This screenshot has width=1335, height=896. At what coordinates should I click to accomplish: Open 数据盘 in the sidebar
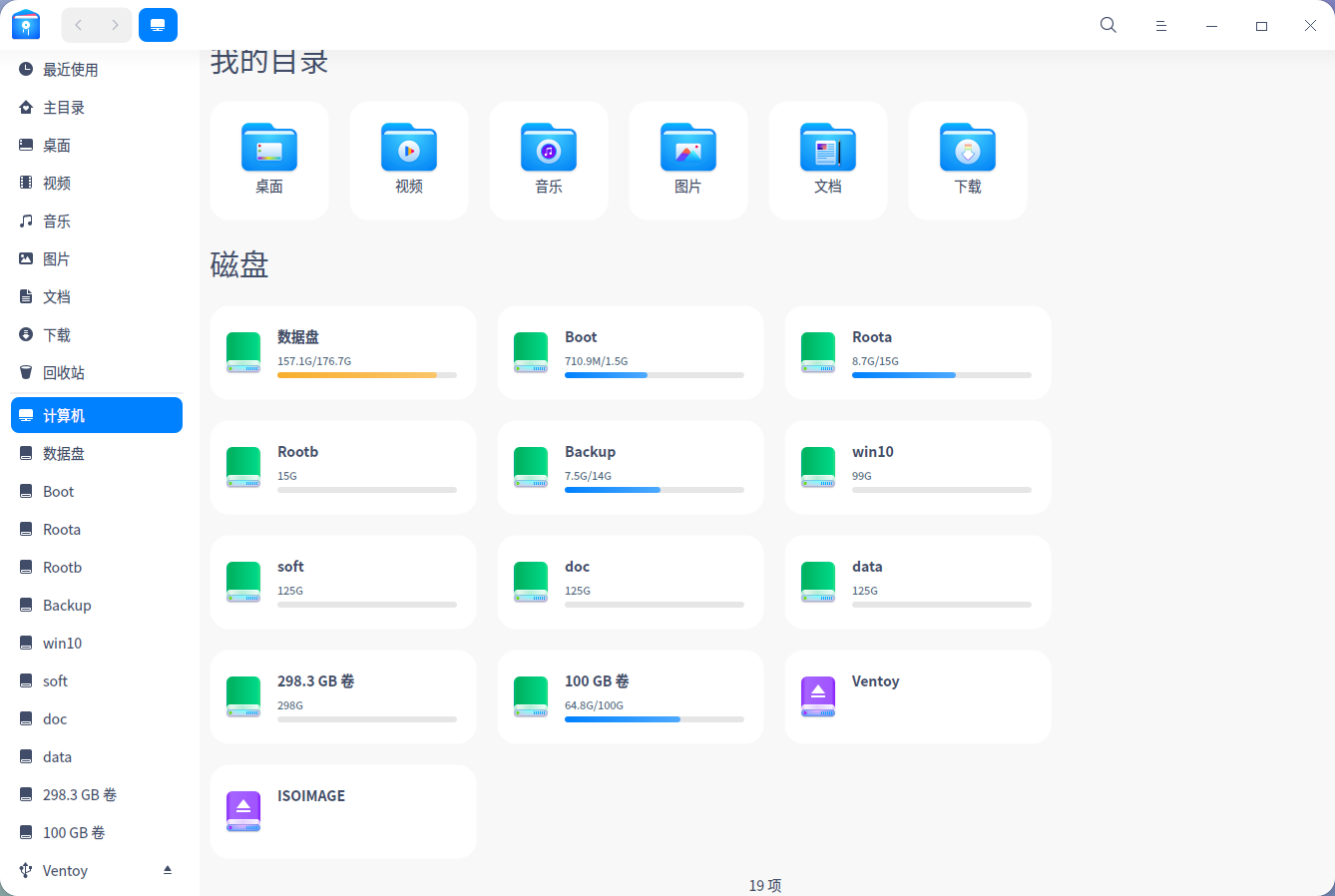(97, 454)
